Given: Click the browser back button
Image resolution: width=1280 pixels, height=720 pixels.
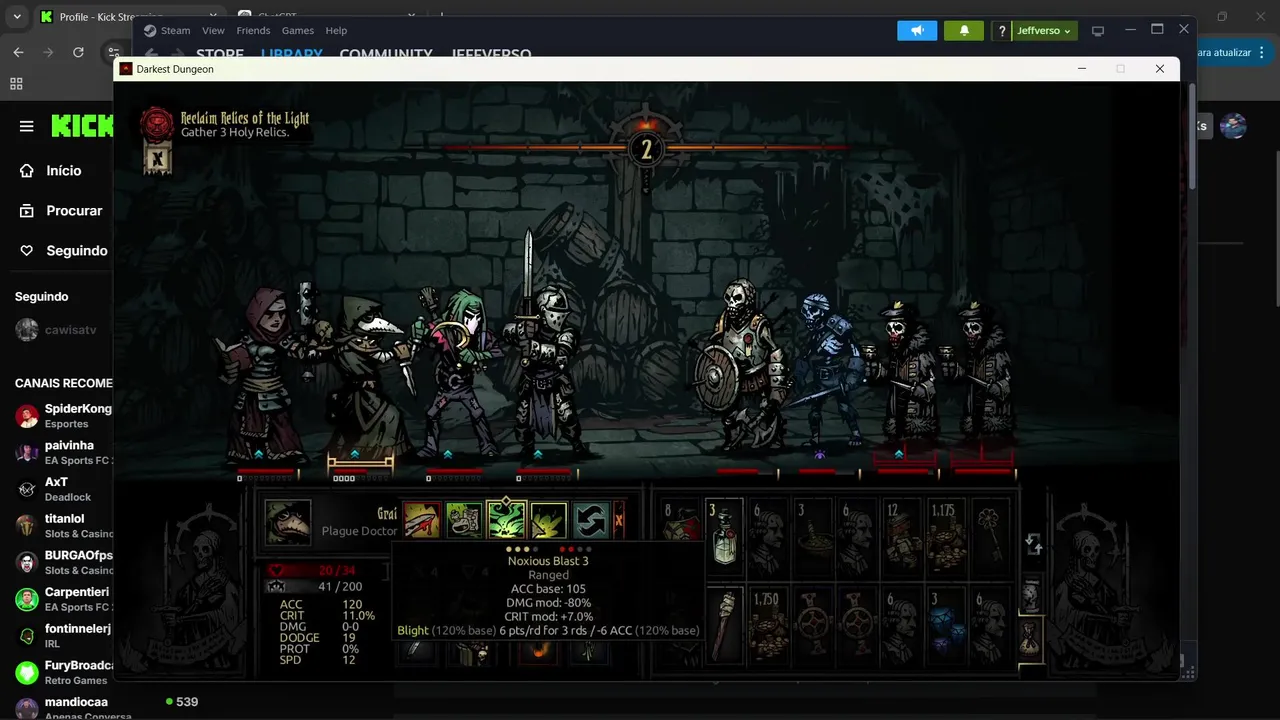Looking at the screenshot, I should coord(18,52).
